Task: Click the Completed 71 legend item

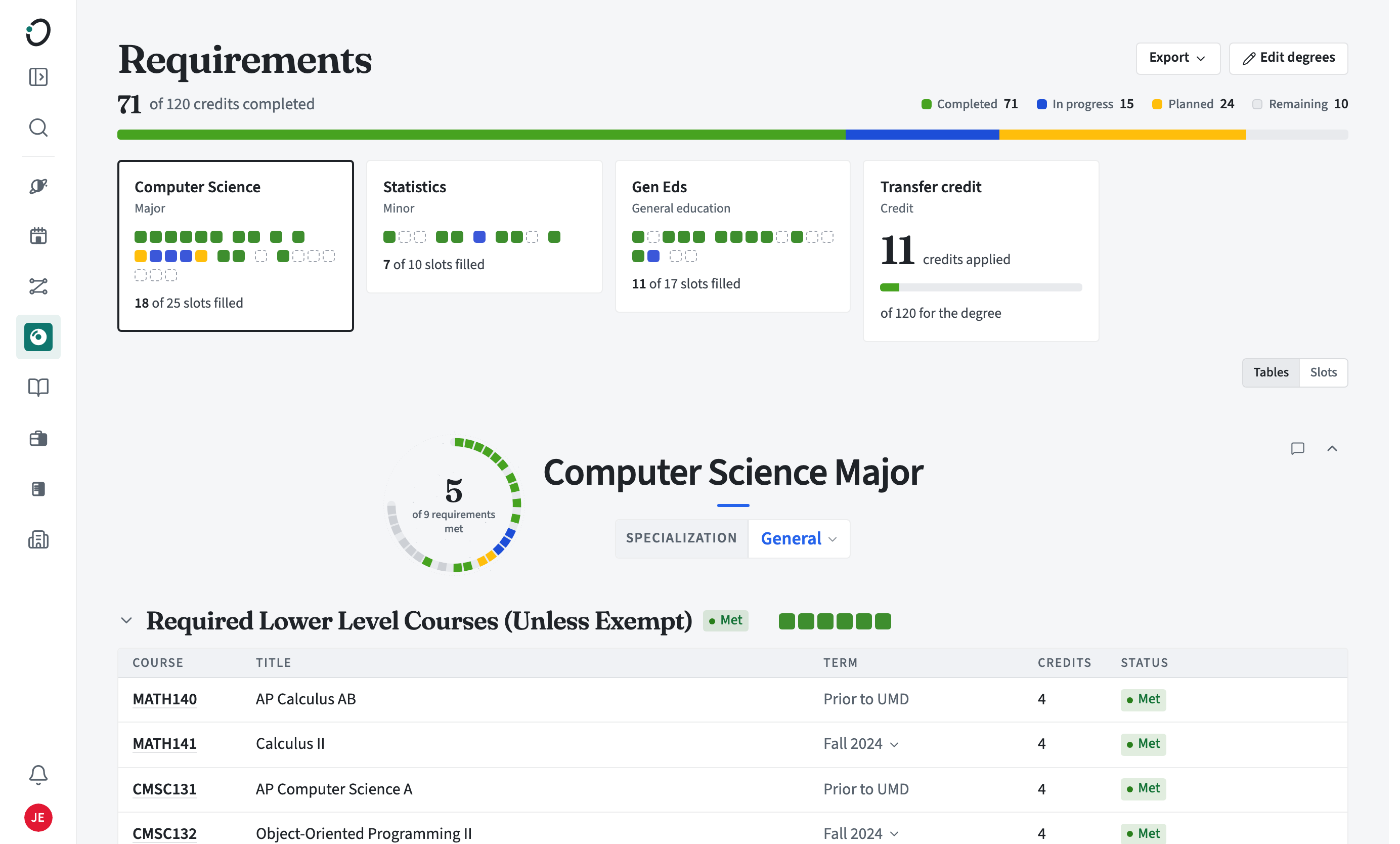Action: pos(969,104)
